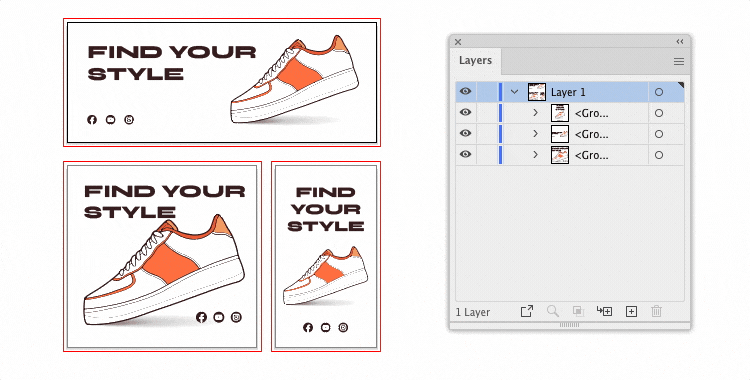Click the Locate Object magnifier icon
Image resolution: width=750 pixels, height=380 pixels.
[x=553, y=312]
